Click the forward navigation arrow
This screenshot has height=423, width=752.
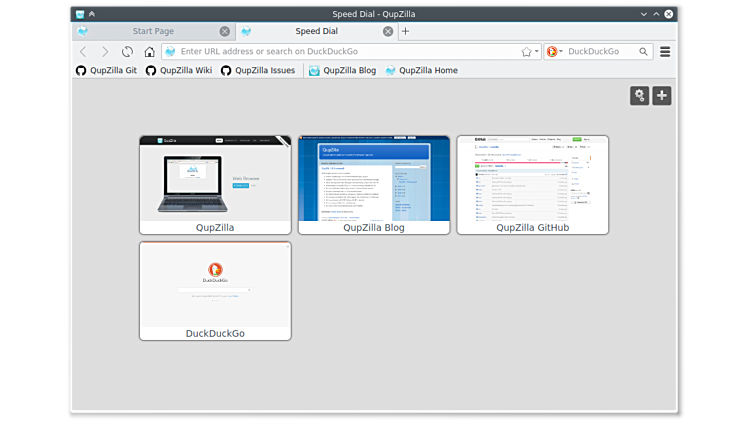(105, 52)
